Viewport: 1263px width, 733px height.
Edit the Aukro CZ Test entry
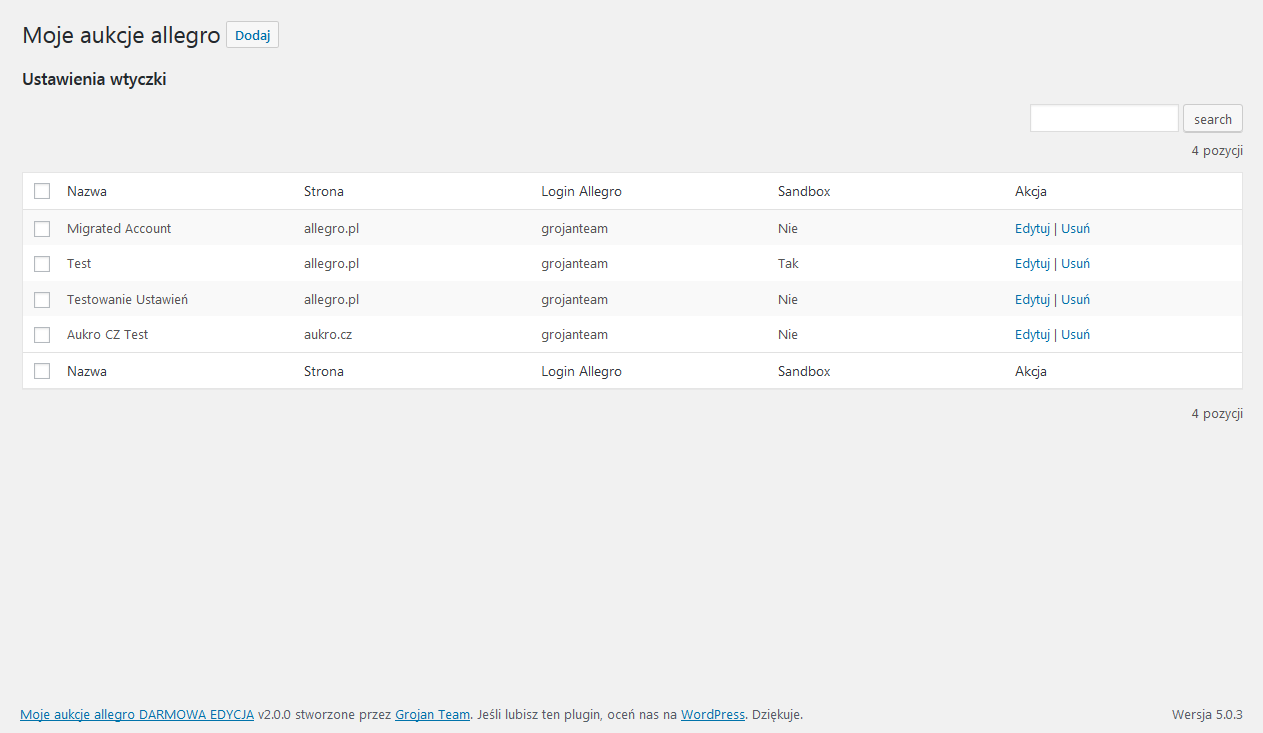pyautogui.click(x=1032, y=335)
